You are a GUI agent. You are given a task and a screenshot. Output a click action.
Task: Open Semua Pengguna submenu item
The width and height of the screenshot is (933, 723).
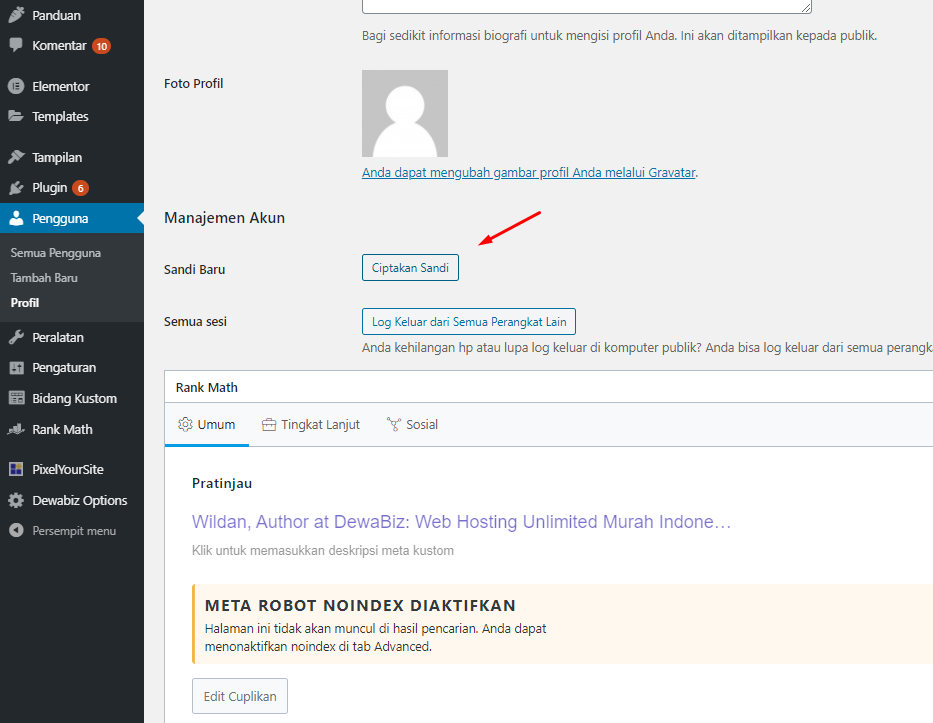(55, 253)
